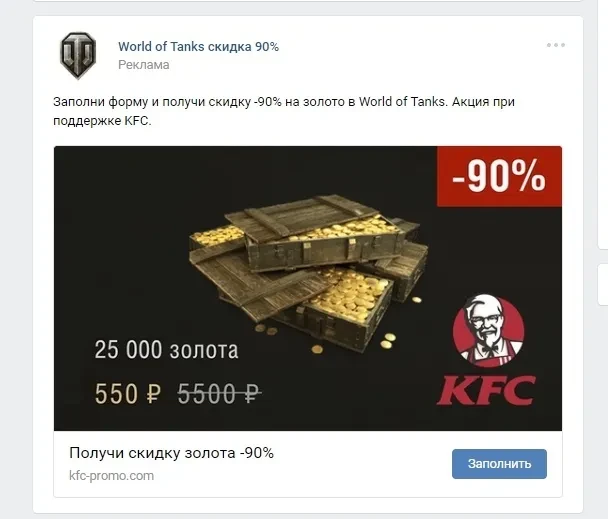Image resolution: width=608 pixels, height=519 pixels.
Task: Open the kfc-promo.com domain link
Action: click(x=111, y=476)
